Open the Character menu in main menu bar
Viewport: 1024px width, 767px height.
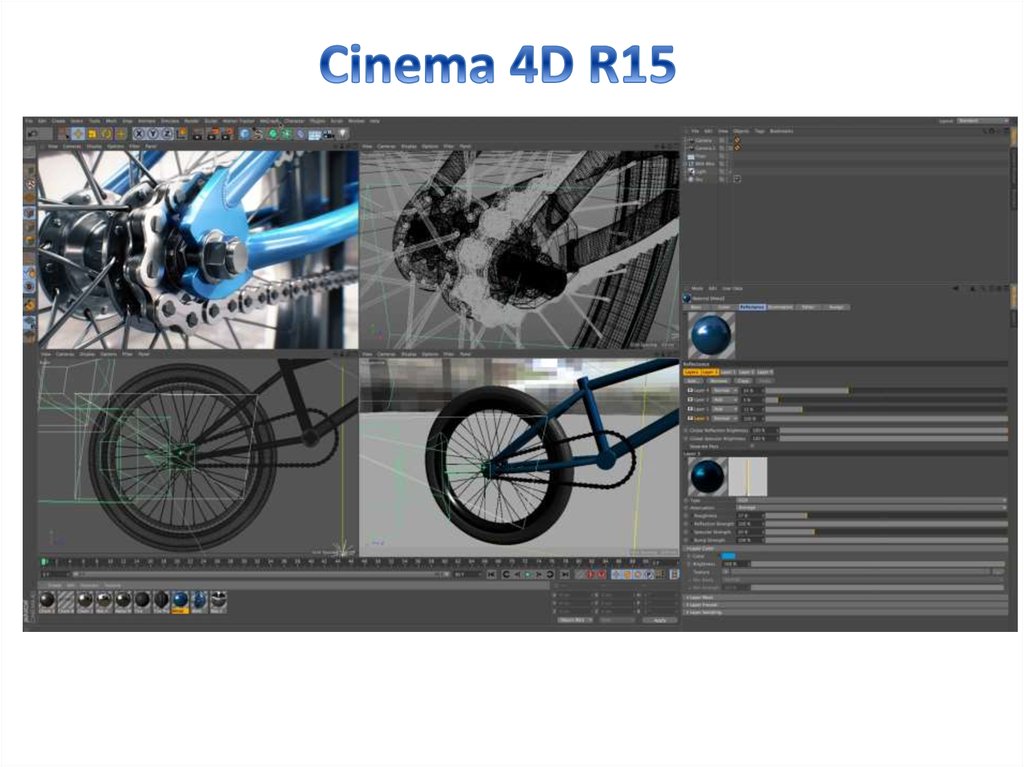point(294,122)
